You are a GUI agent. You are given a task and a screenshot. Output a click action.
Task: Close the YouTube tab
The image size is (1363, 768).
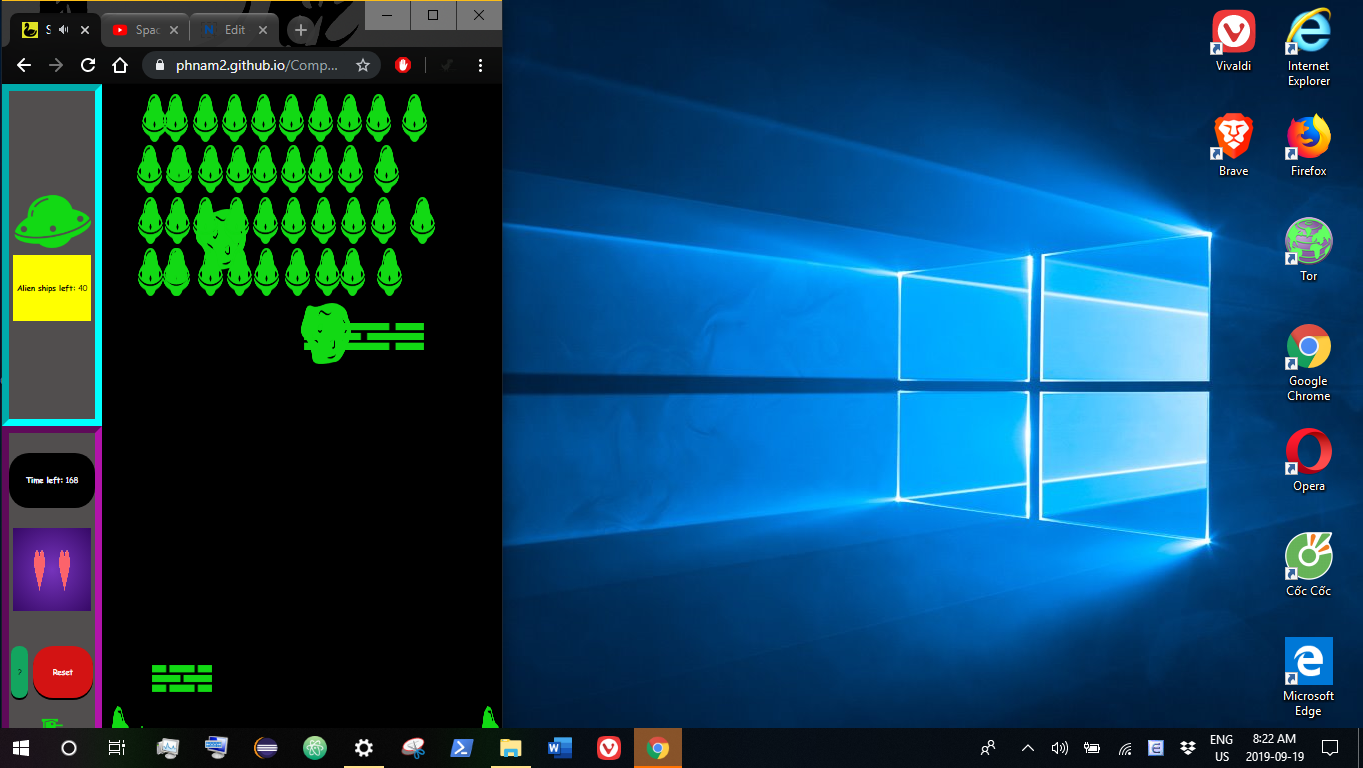pos(173,30)
